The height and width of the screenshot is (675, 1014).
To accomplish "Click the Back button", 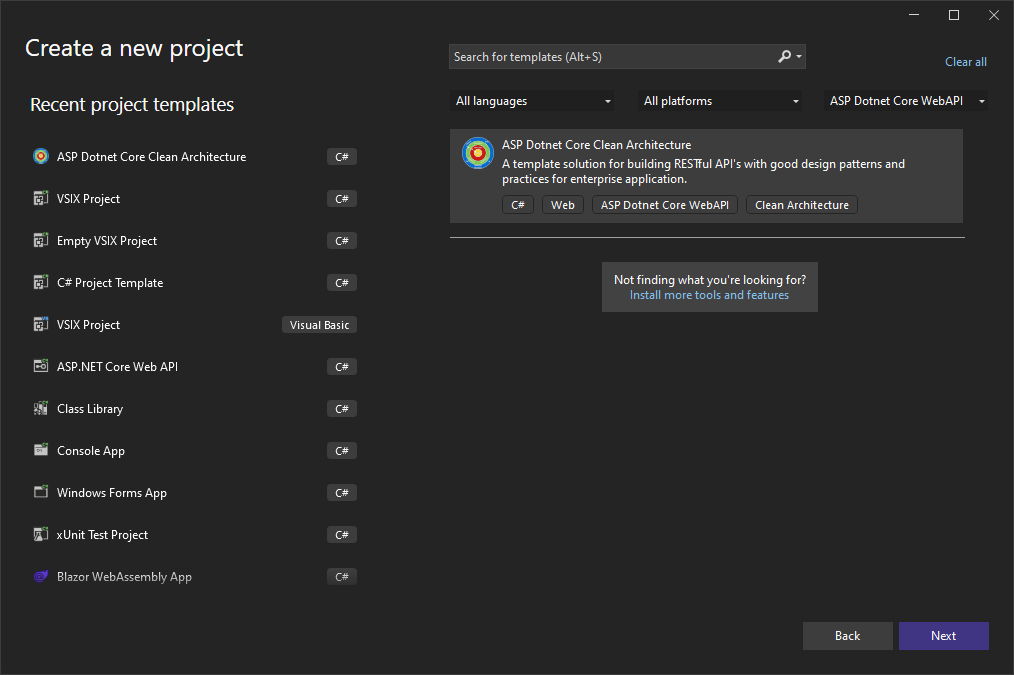I will (847, 635).
